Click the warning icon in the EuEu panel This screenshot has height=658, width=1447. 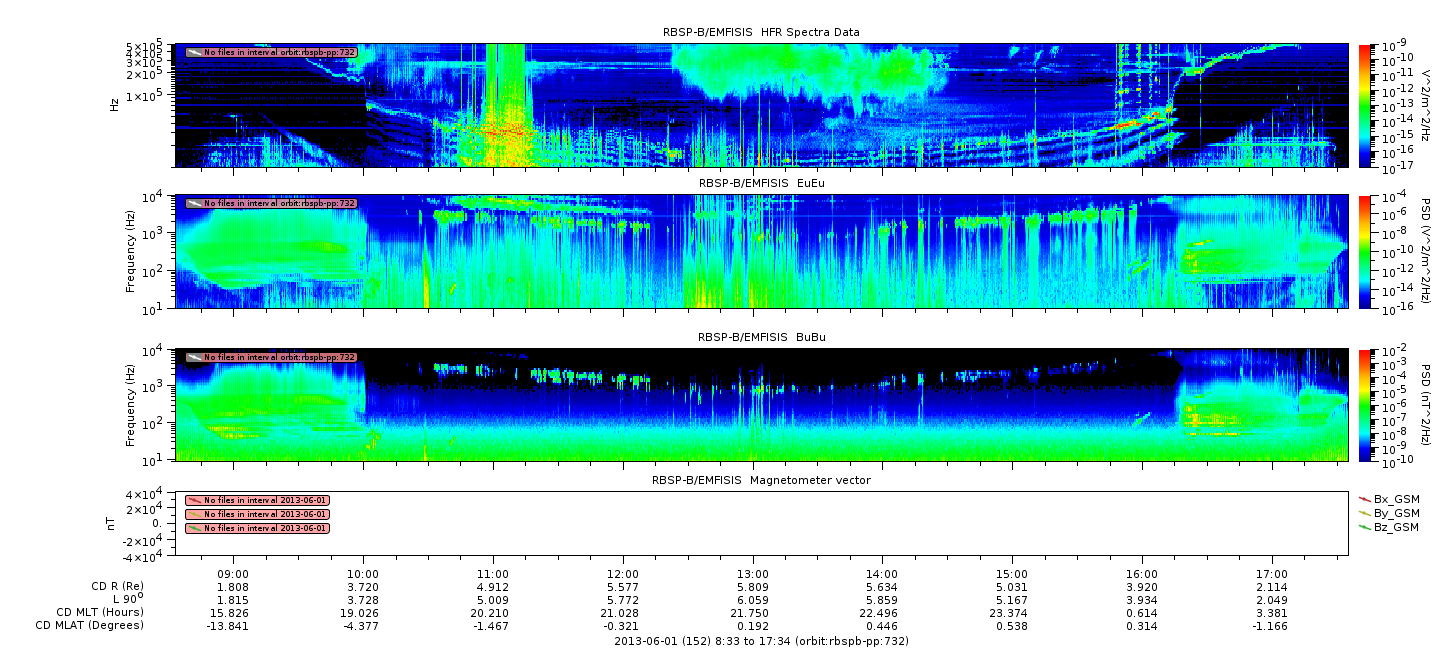[x=194, y=203]
